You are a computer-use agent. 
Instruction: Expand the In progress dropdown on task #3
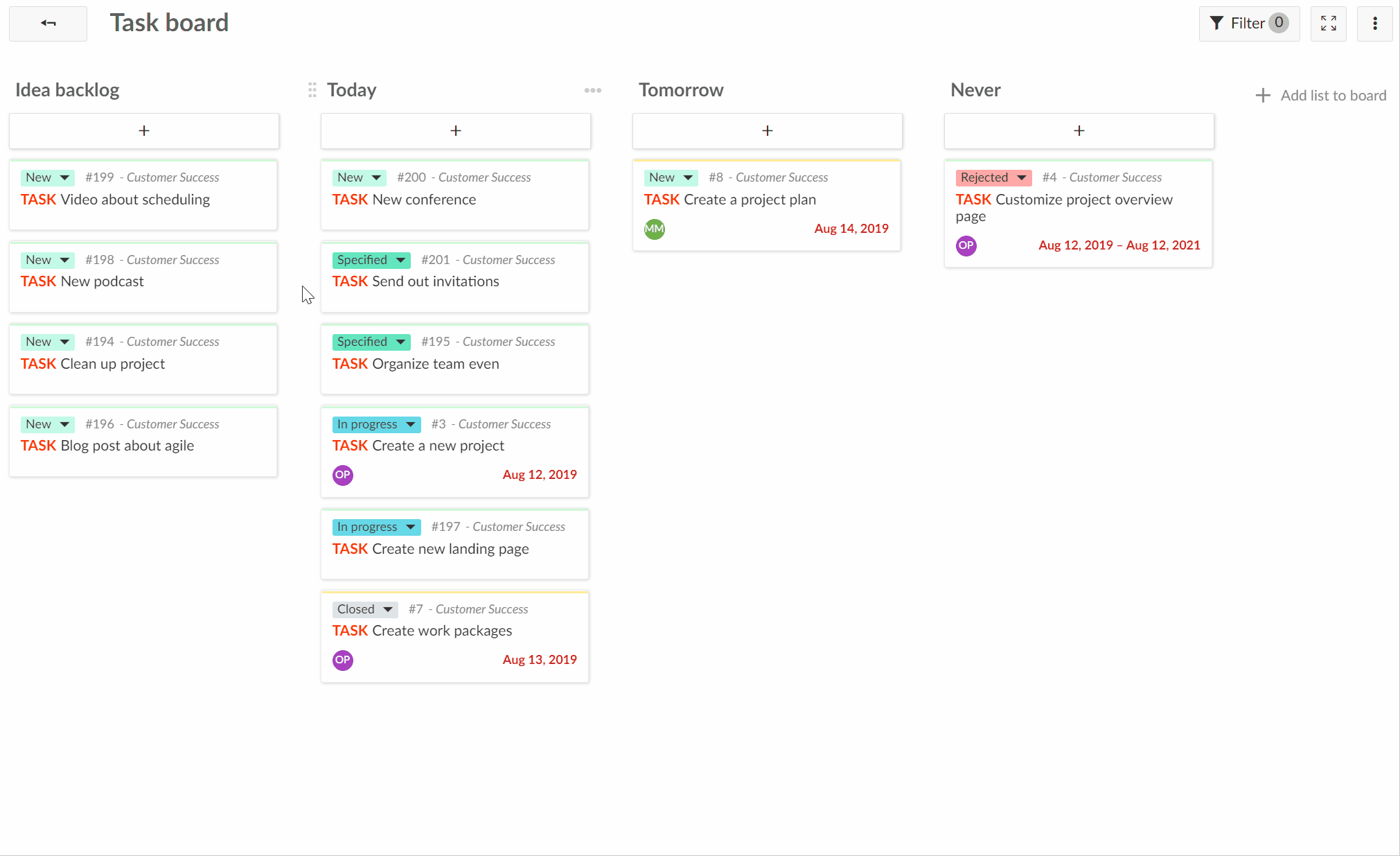click(410, 424)
